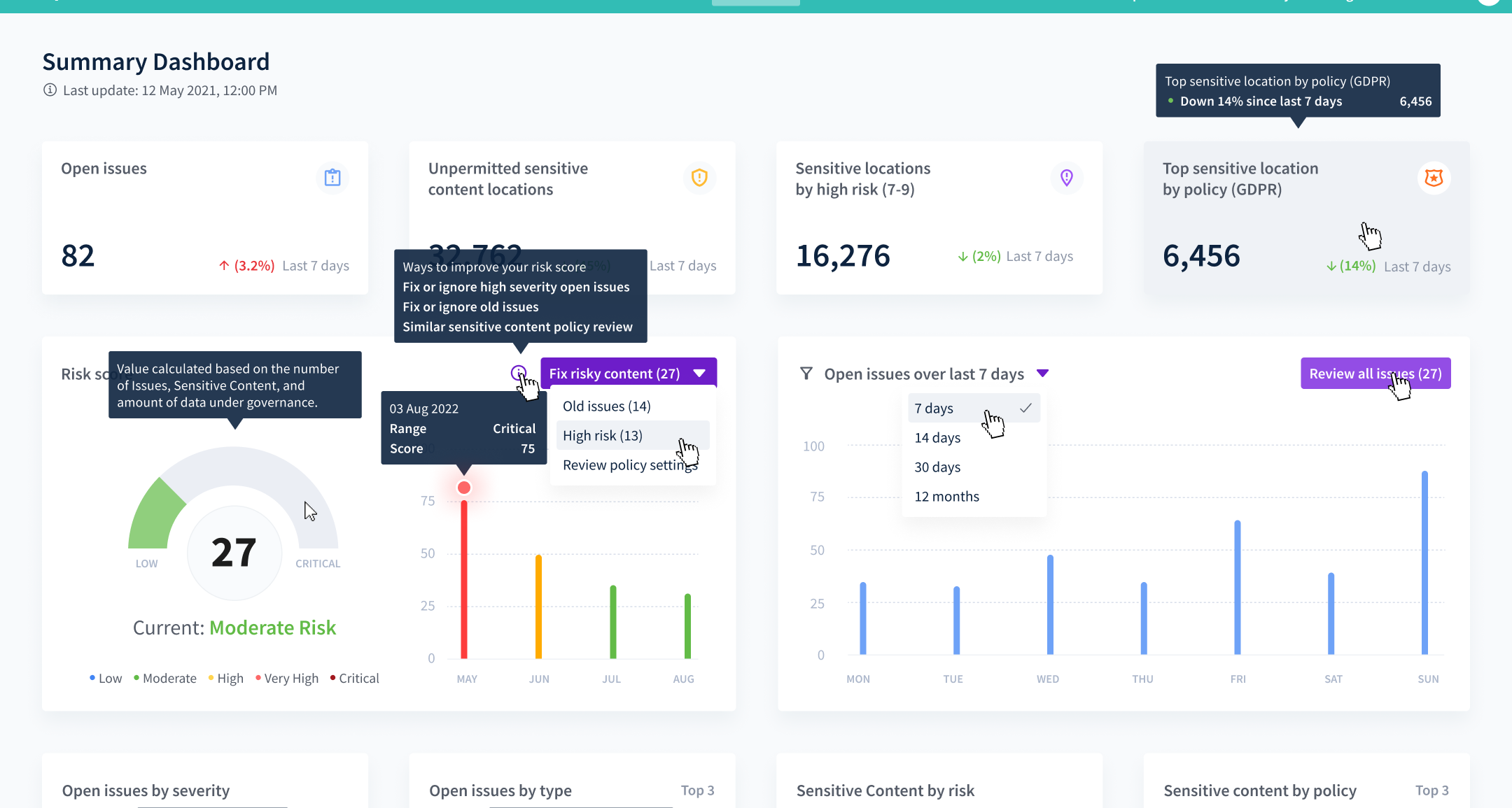Click the Last update: 12 May 2021 timestamp
This screenshot has height=808, width=1512.
coord(170,90)
